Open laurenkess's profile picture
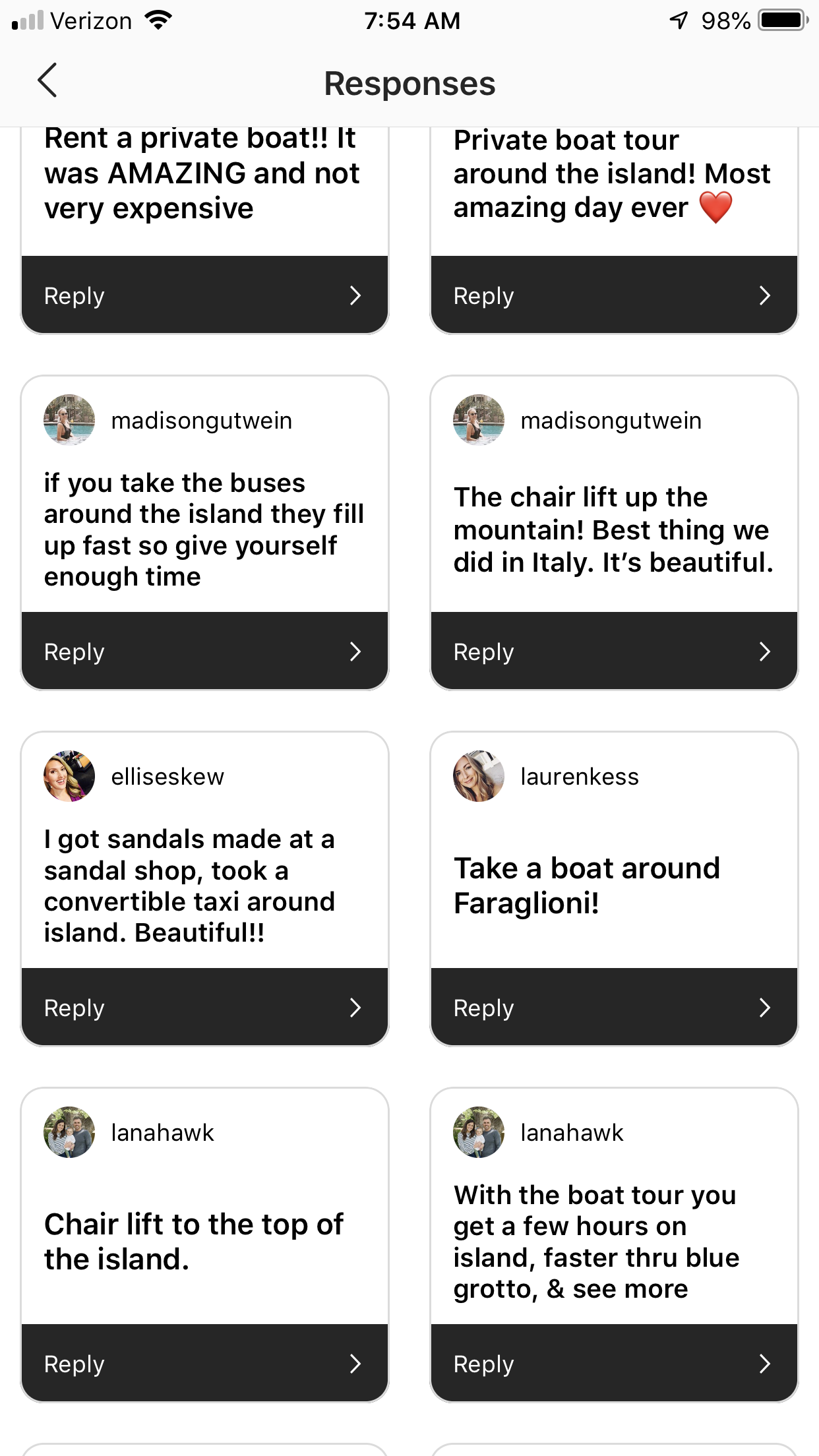 [479, 776]
